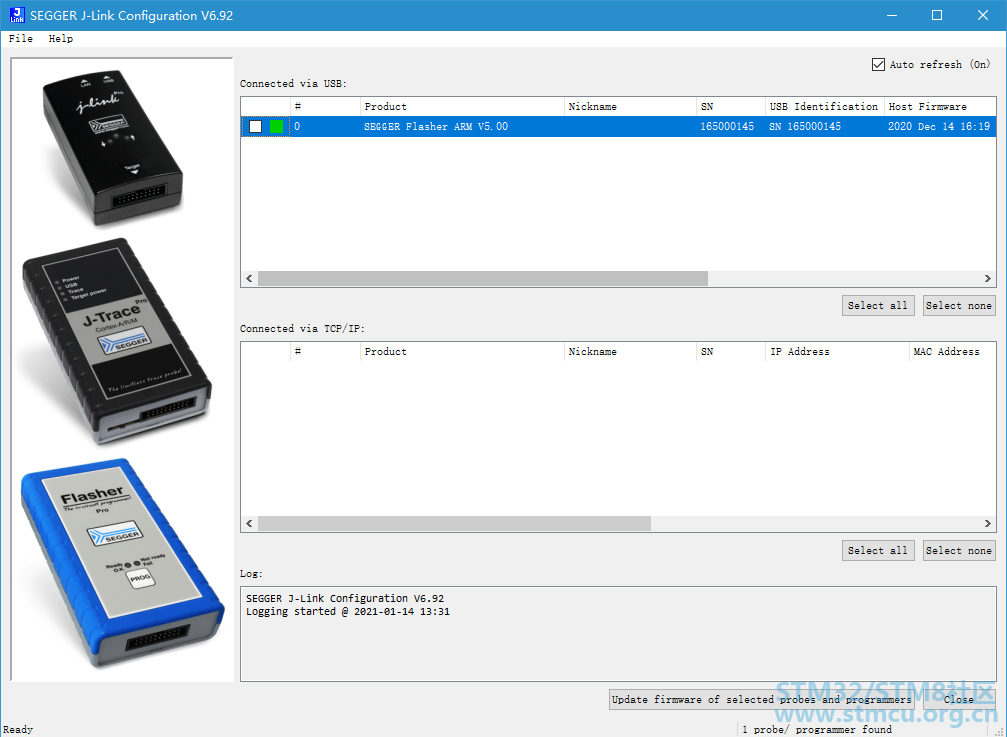The image size is (1007, 737).
Task: Click the USB list horizontal scrollbar thumb
Action: coord(483,279)
